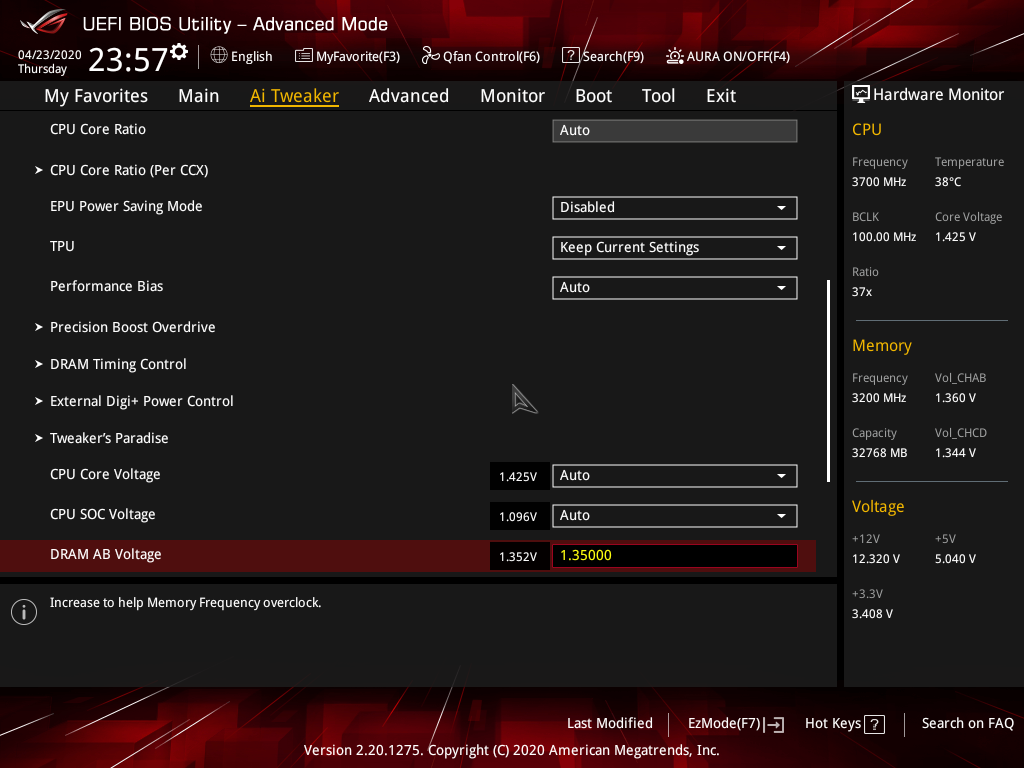
Task: Toggle AURA ON/OFF(F4)
Action: click(728, 56)
